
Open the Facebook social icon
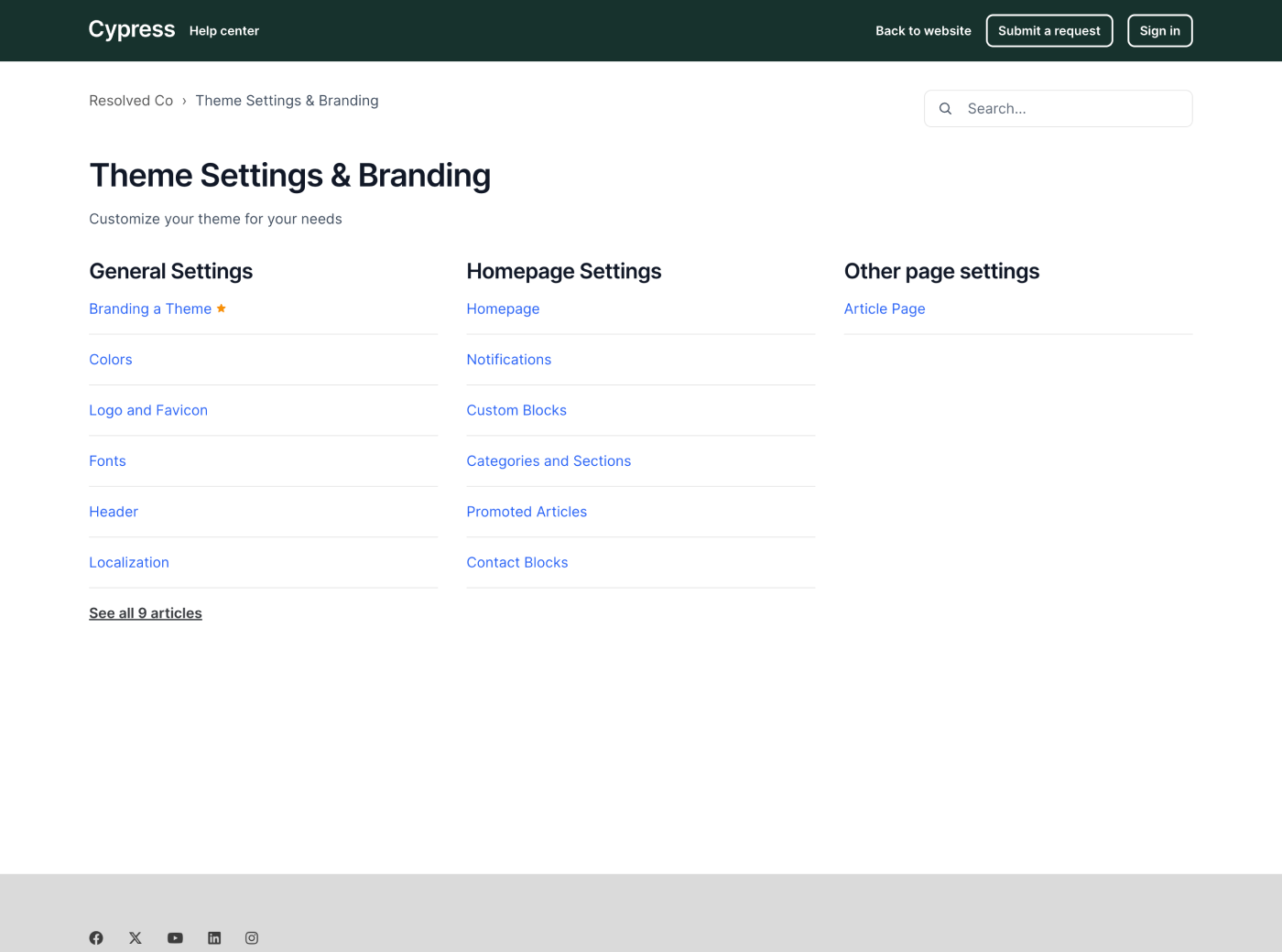[x=96, y=937]
